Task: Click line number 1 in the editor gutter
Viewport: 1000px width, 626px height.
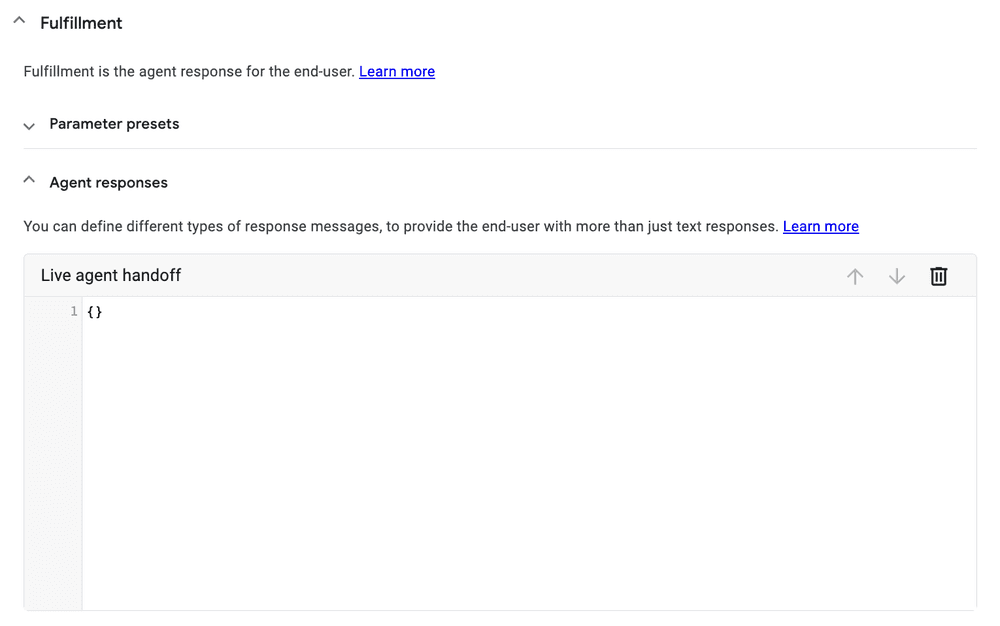Action: (72, 311)
